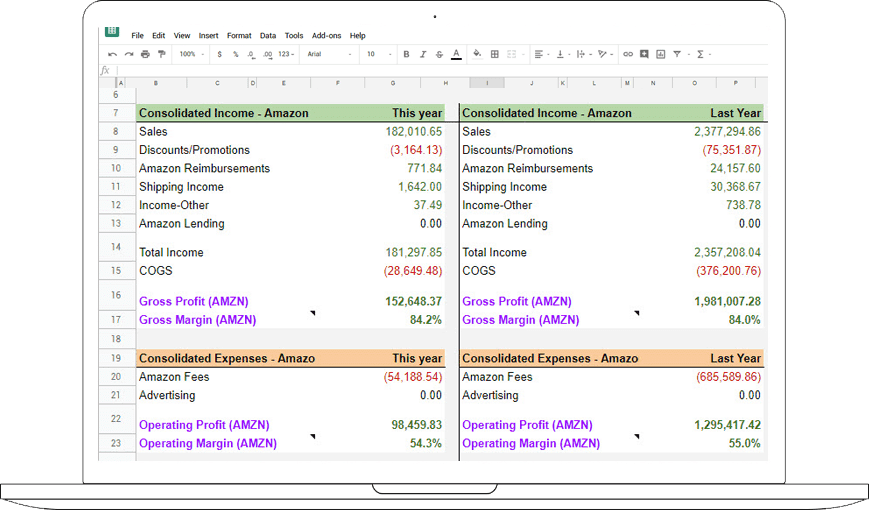Select row 19 header
The height and width of the screenshot is (510, 869).
(x=116, y=358)
